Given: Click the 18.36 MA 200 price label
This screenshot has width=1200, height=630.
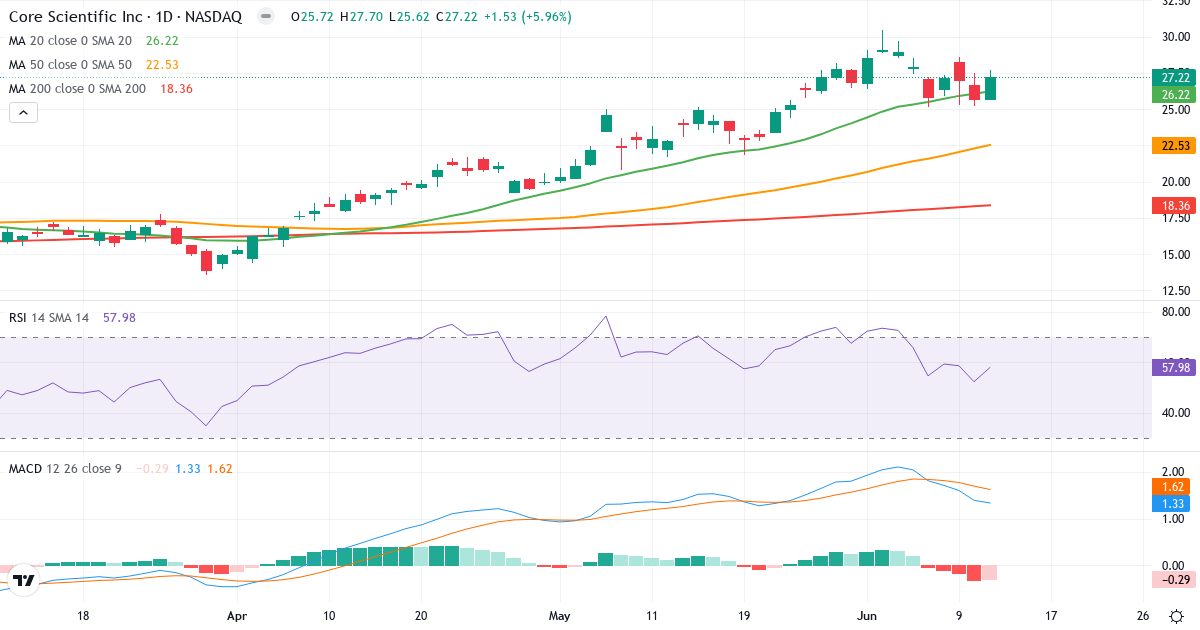Looking at the screenshot, I should click(1172, 205).
